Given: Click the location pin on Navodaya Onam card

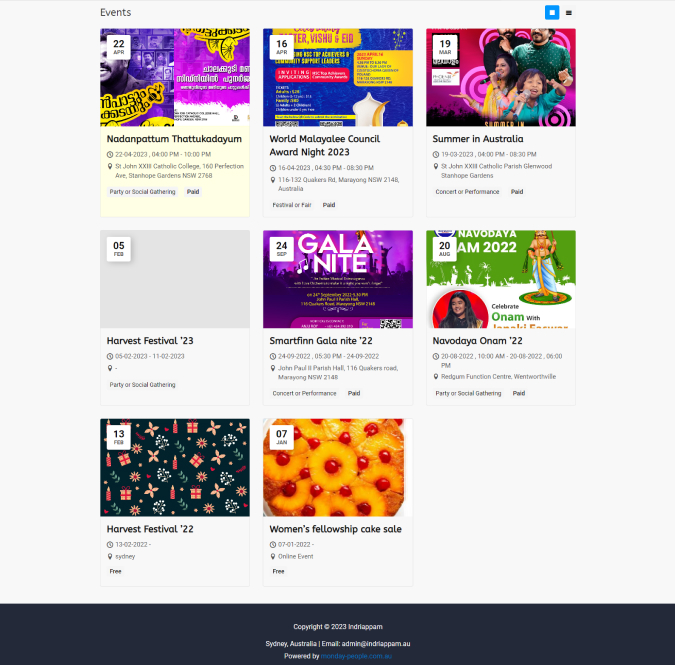Looking at the screenshot, I should tap(436, 377).
